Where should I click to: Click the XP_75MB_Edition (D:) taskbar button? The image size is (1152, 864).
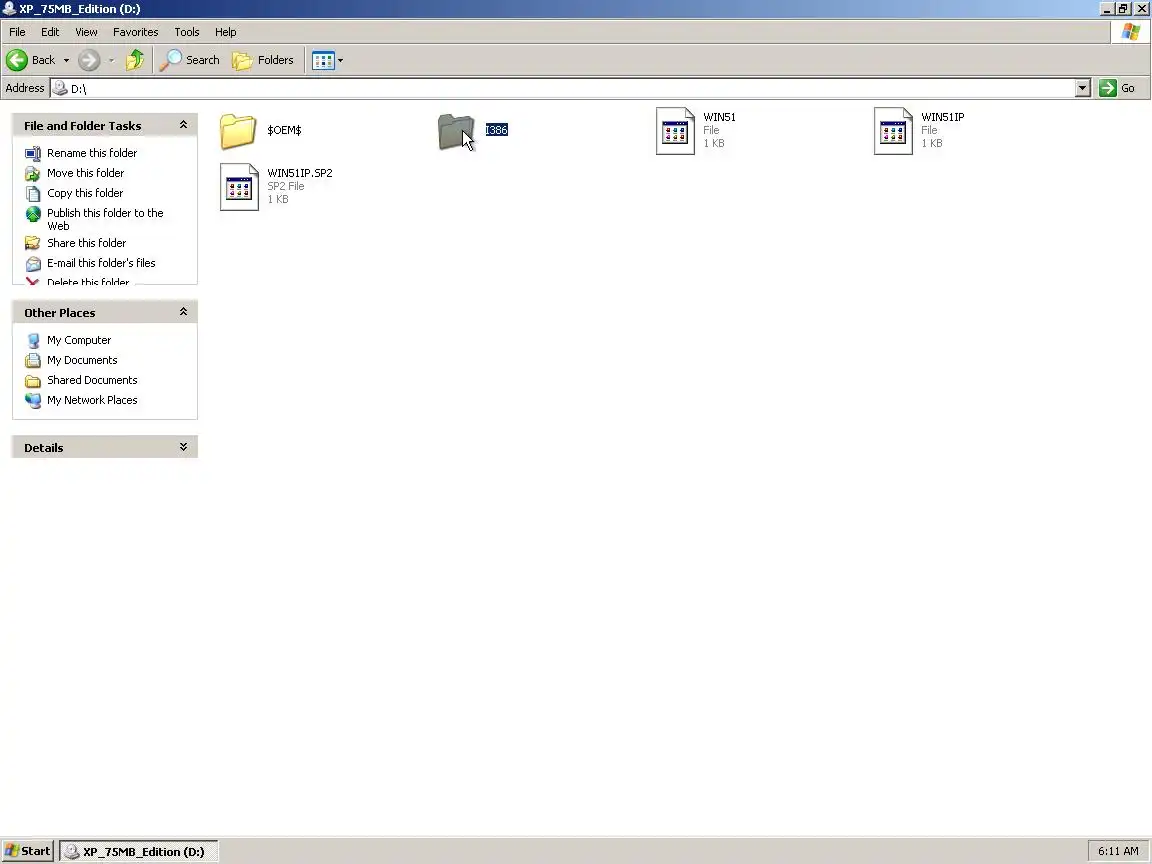click(x=138, y=852)
